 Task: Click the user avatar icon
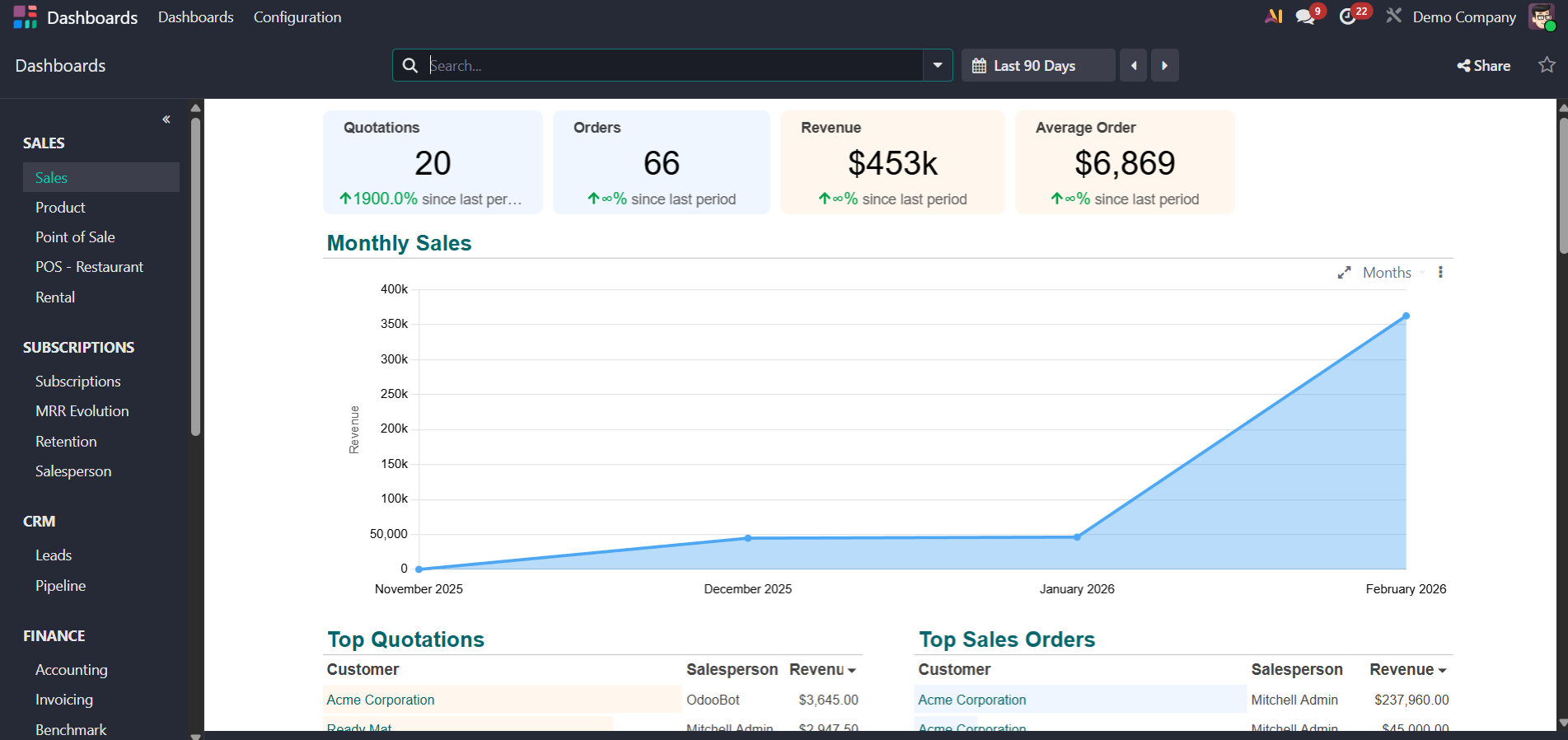click(1541, 17)
